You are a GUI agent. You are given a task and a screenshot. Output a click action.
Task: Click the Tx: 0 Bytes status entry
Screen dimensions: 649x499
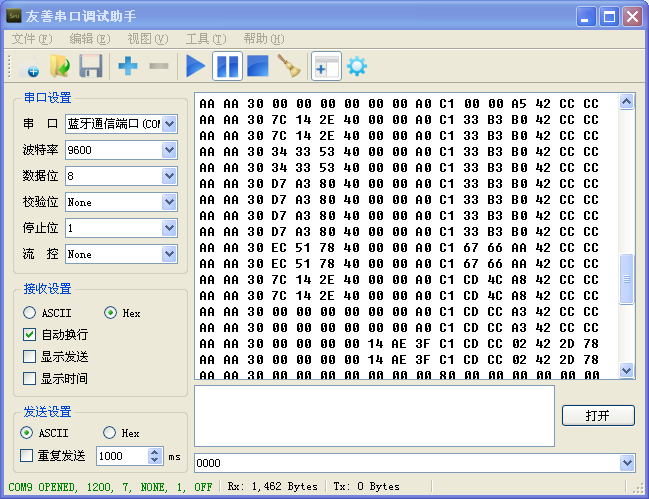coord(366,486)
